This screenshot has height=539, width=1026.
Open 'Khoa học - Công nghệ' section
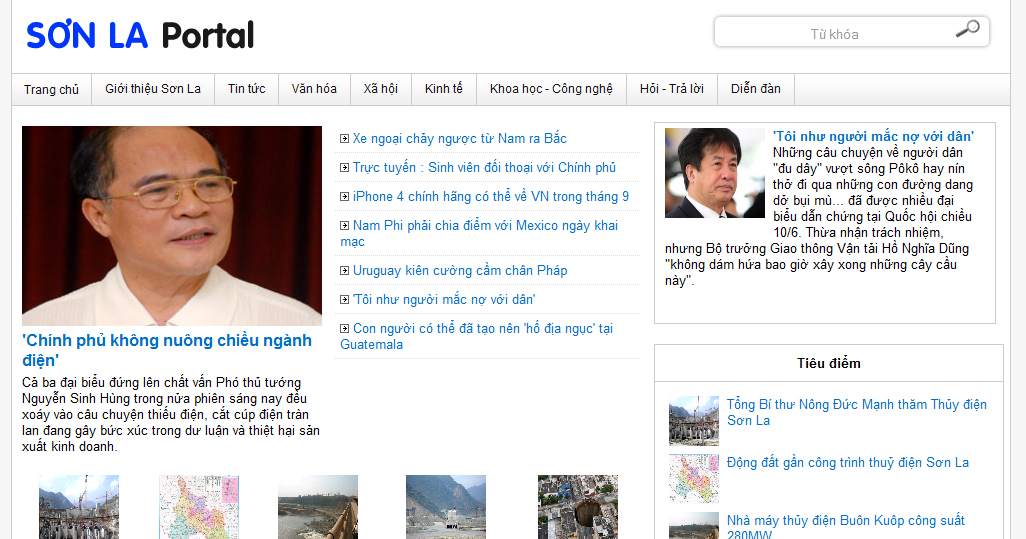[x=551, y=89]
